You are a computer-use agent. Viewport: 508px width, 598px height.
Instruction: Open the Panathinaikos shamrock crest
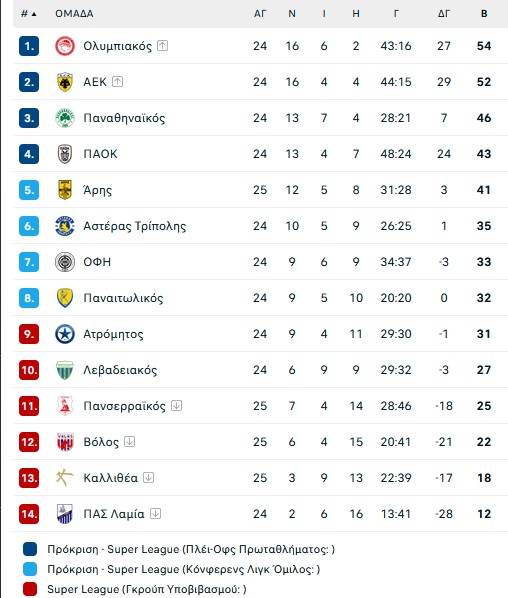click(65, 118)
